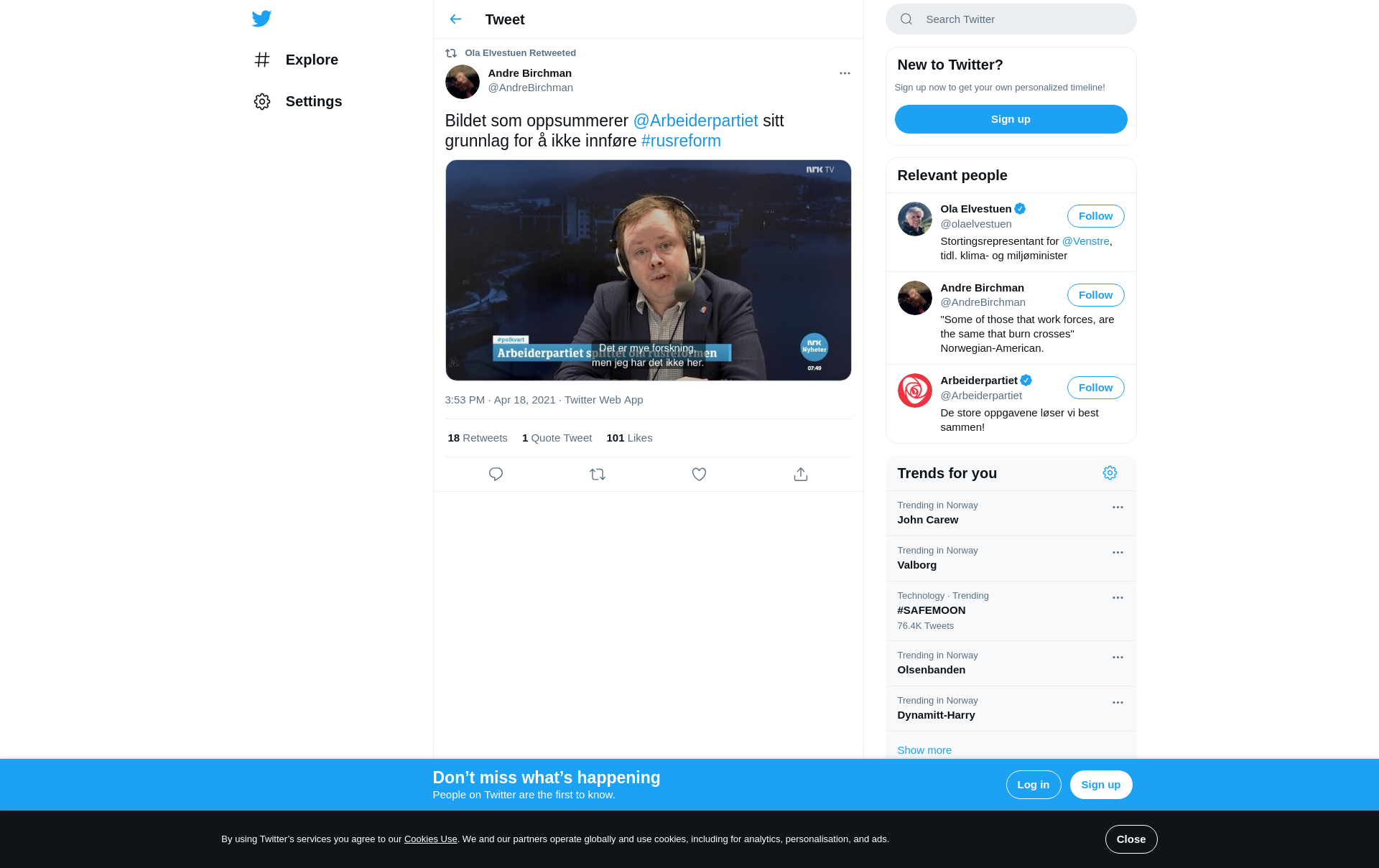Like the tweet with the heart icon

(x=699, y=475)
